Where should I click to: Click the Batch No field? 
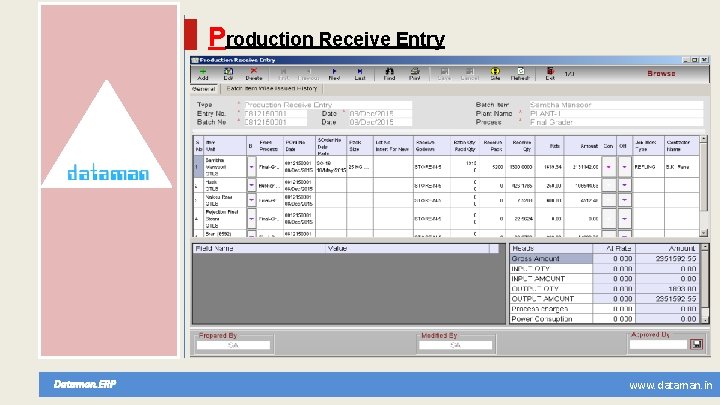pos(275,122)
